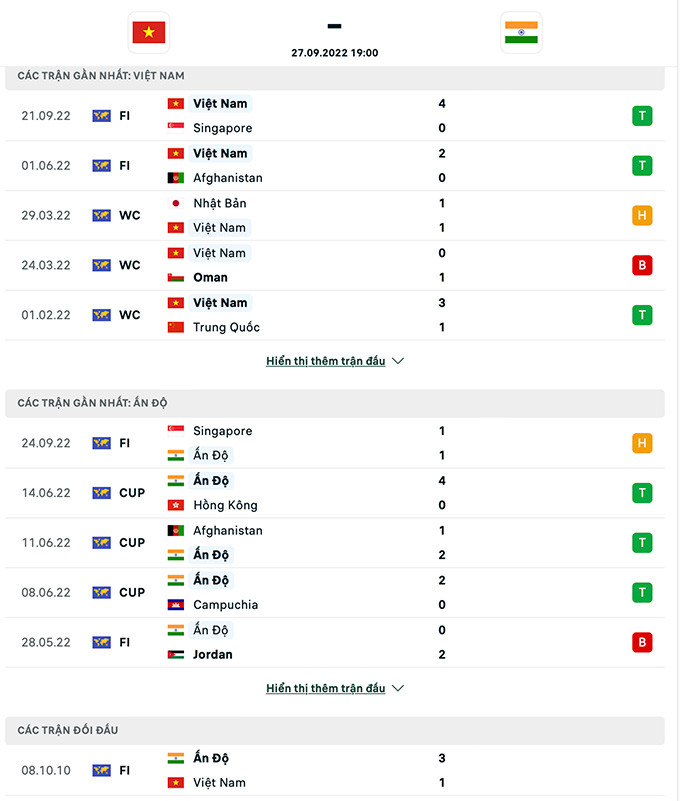Click the India flag in the header
The height and width of the screenshot is (801, 680).
point(521,32)
